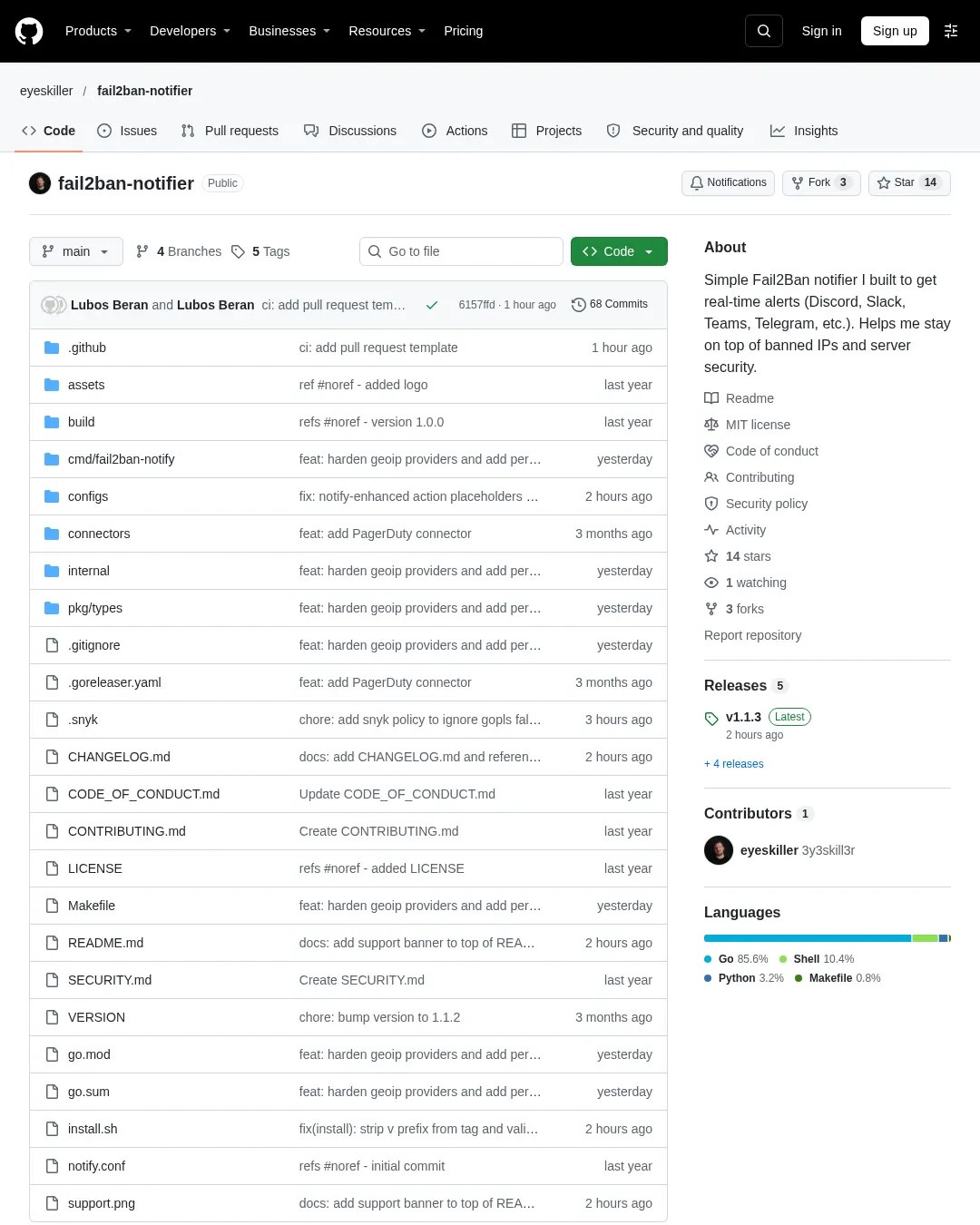Click the Sign in link
Image resolution: width=980 pixels, height=1225 pixels.
(822, 31)
